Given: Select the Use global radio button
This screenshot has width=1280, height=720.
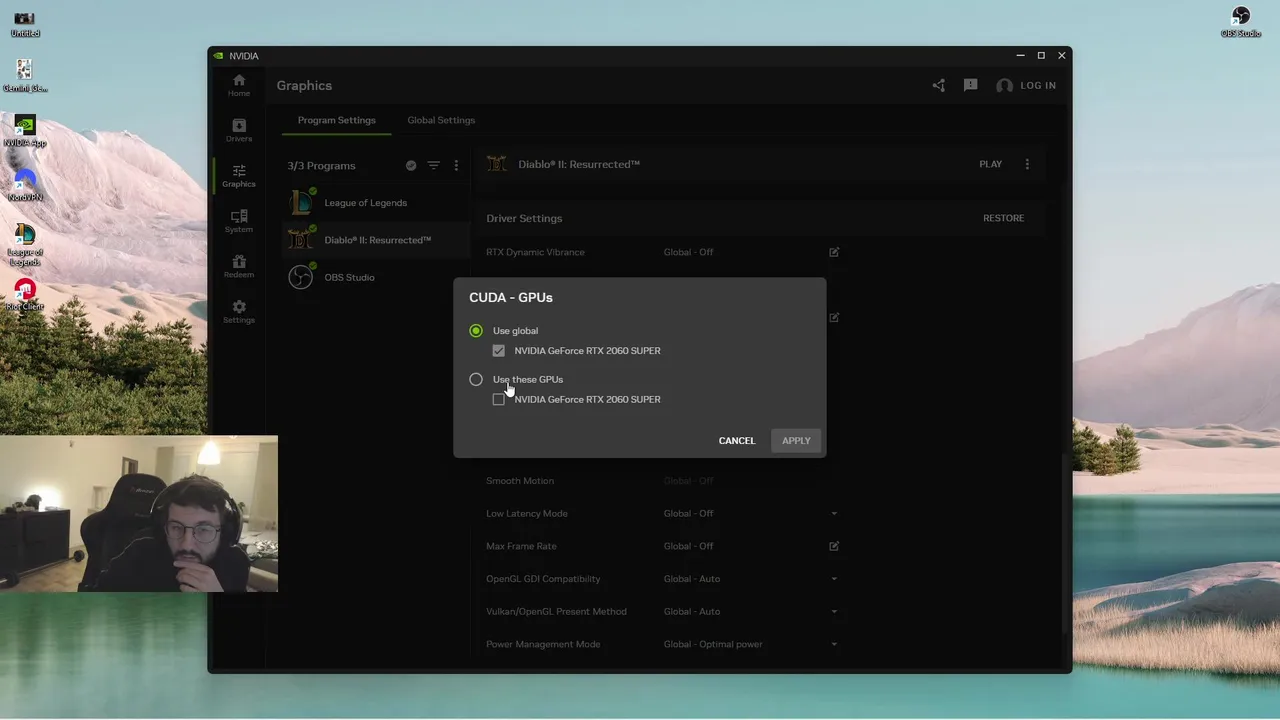Looking at the screenshot, I should [476, 331].
